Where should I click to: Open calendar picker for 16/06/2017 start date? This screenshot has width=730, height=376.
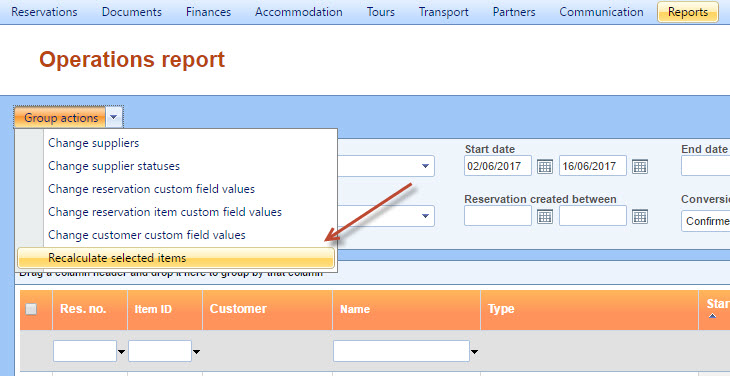[x=640, y=166]
